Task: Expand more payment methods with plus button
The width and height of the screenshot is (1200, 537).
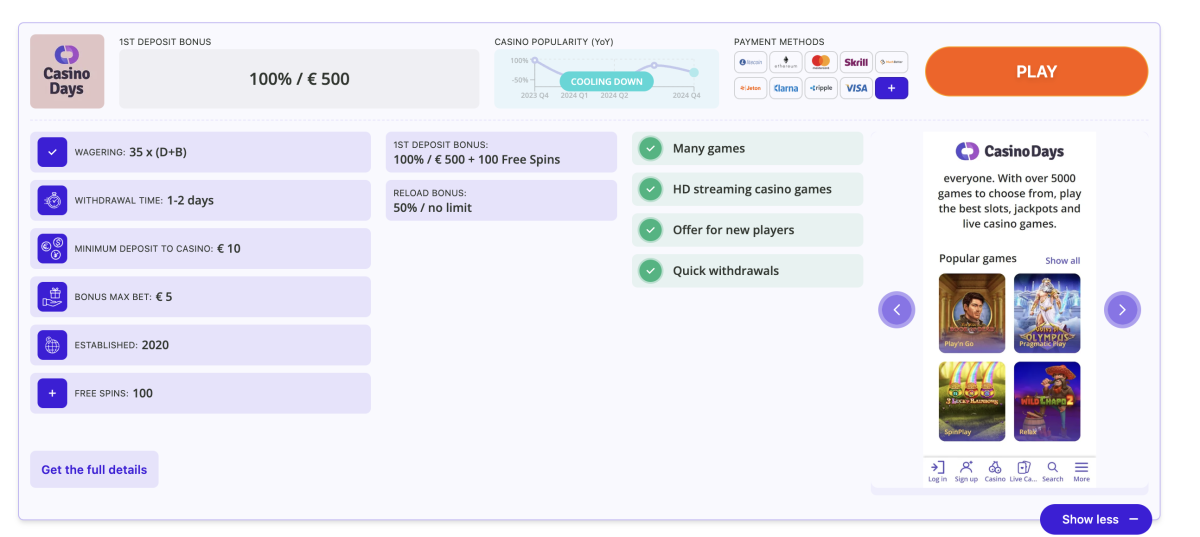Action: (x=891, y=88)
